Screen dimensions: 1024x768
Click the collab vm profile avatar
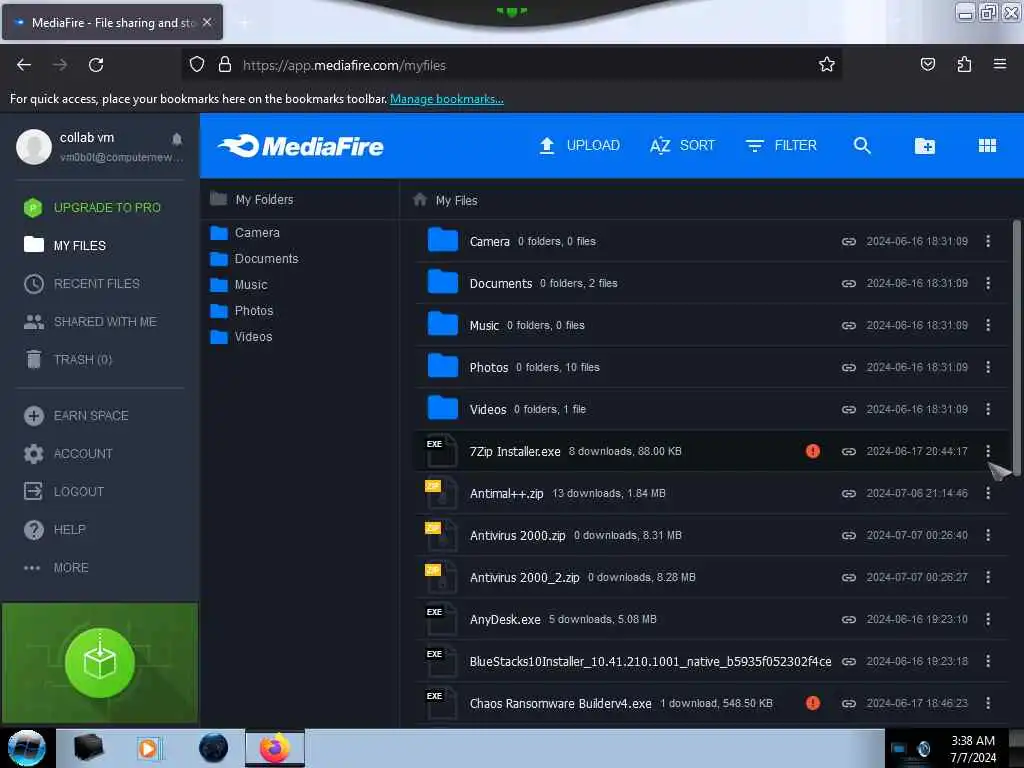coord(34,146)
